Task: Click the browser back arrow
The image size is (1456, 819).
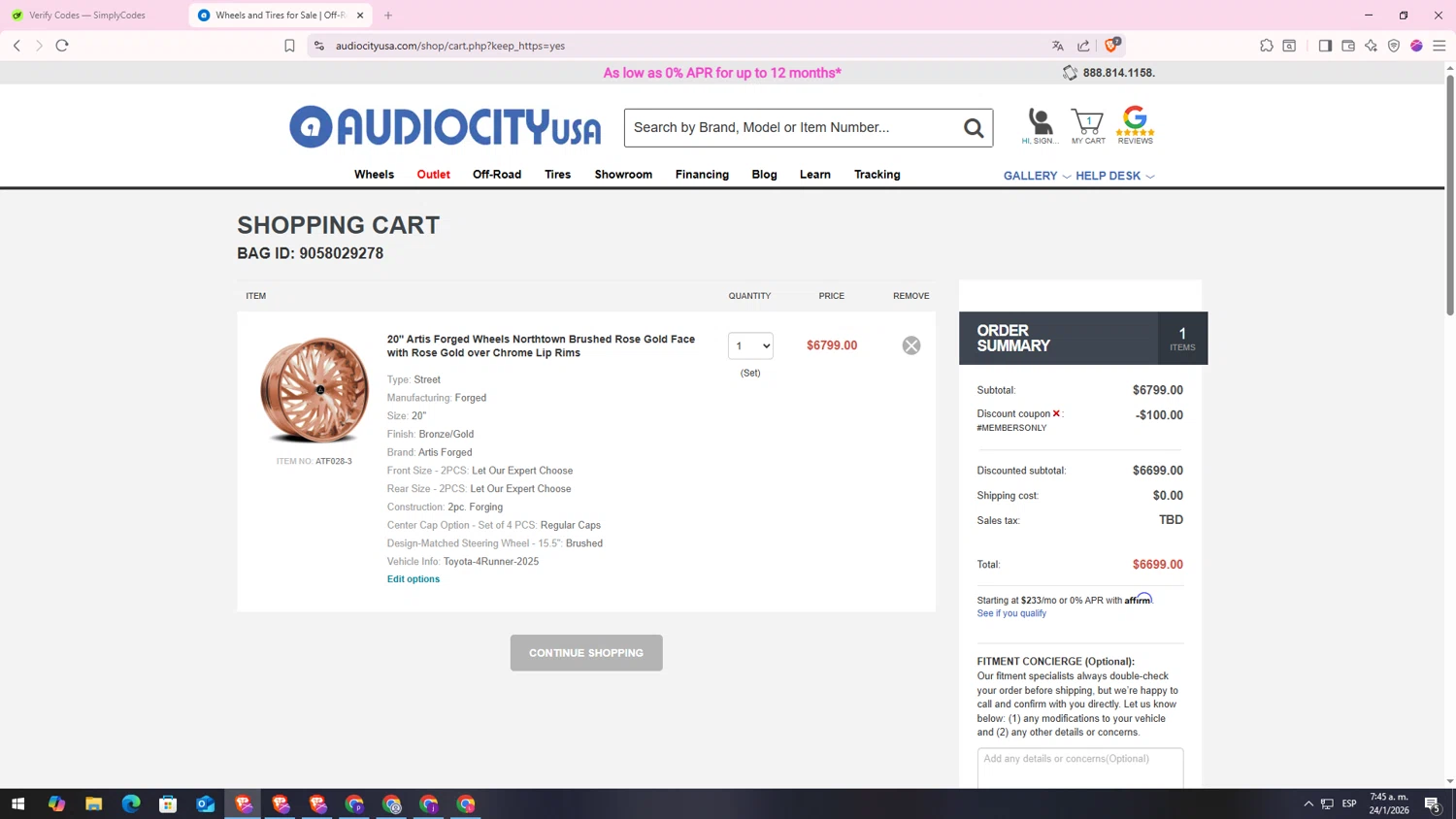Action: [17, 46]
